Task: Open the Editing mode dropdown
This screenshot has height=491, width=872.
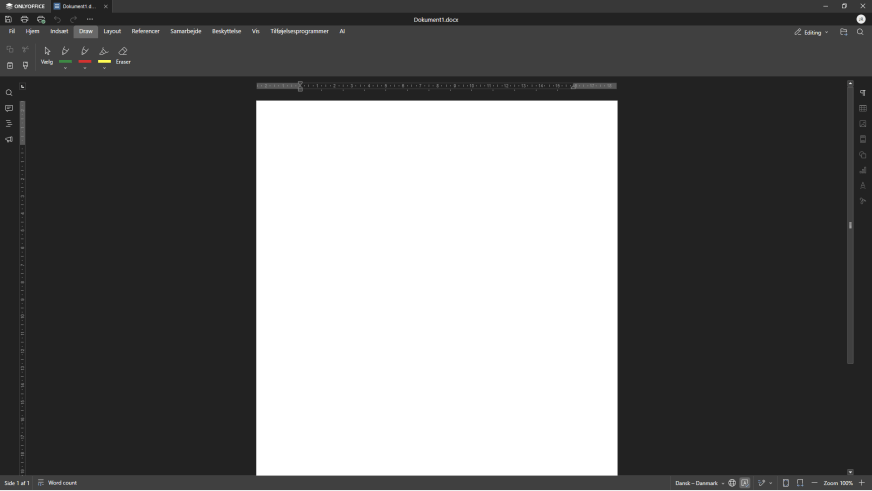Action: point(811,32)
